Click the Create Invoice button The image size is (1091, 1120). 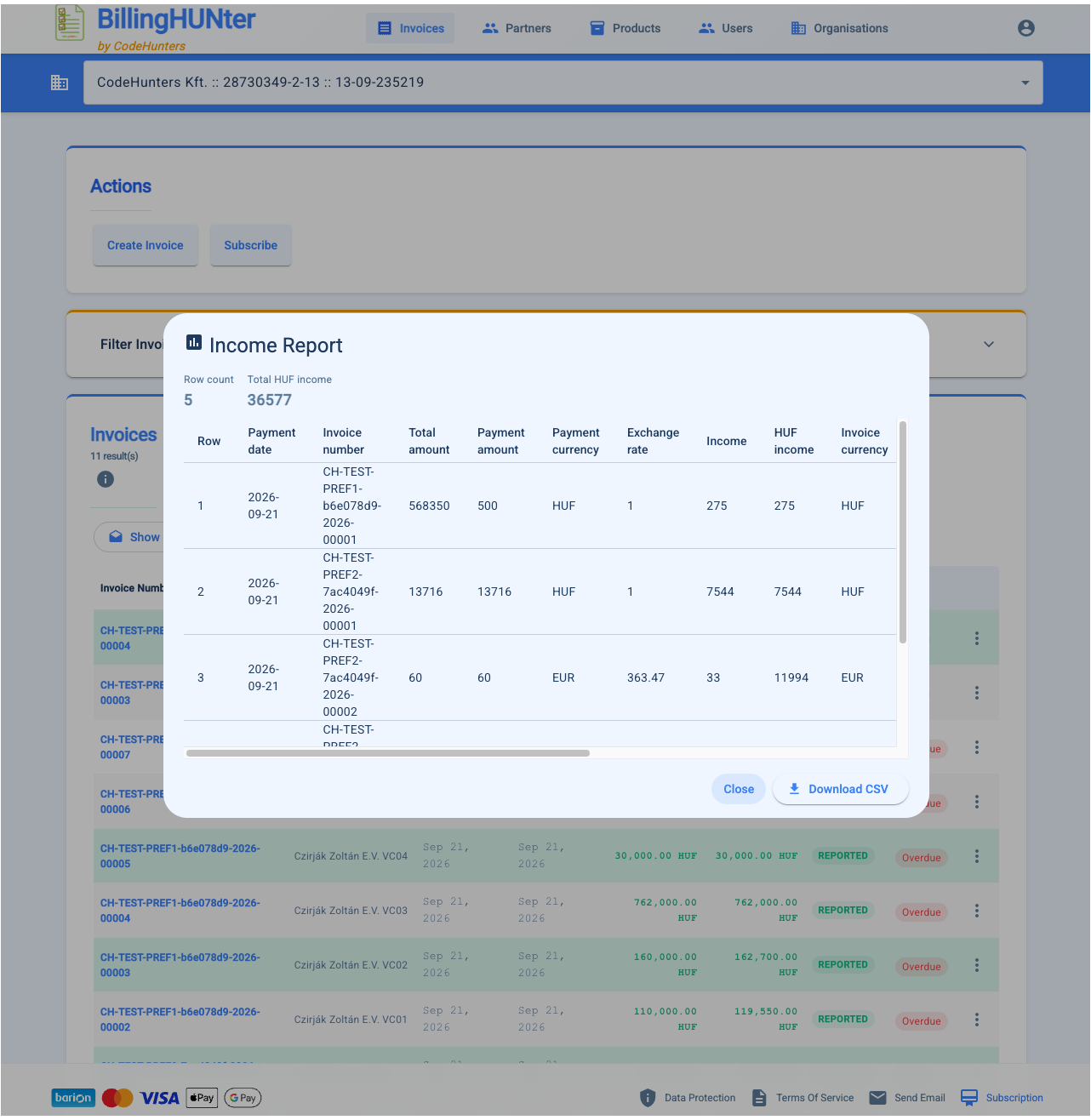click(x=146, y=245)
